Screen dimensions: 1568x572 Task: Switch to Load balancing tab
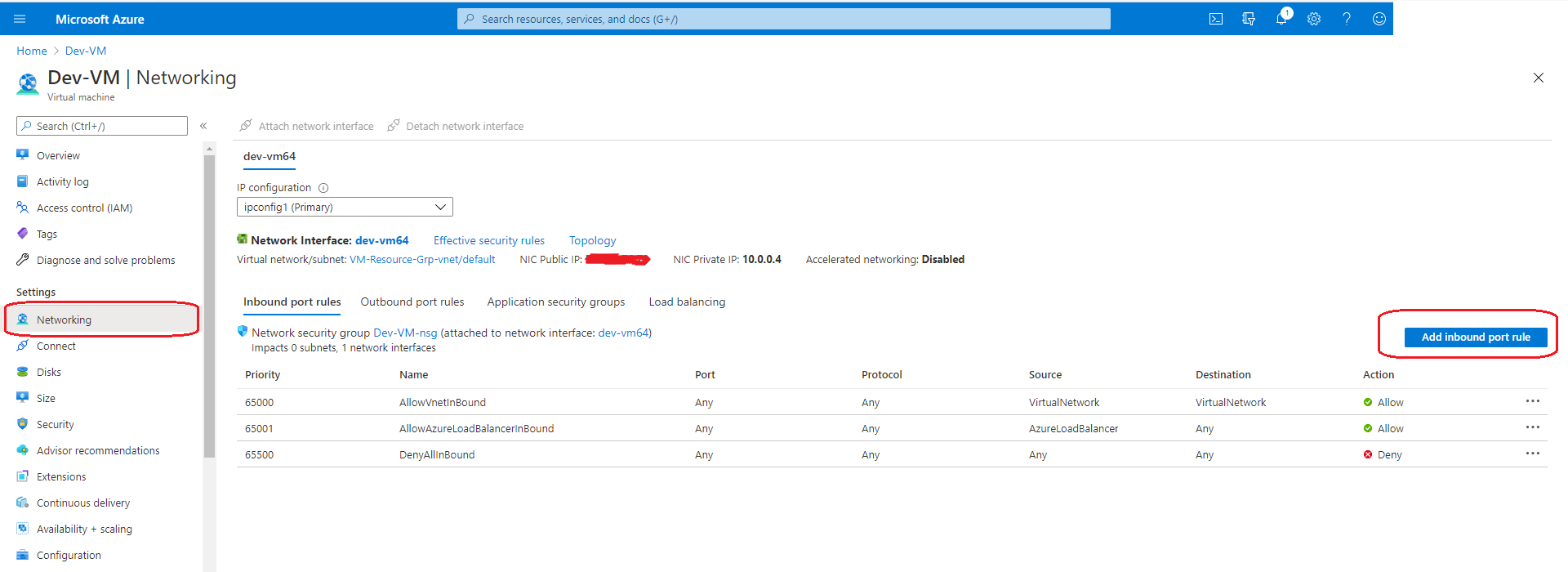coord(687,302)
